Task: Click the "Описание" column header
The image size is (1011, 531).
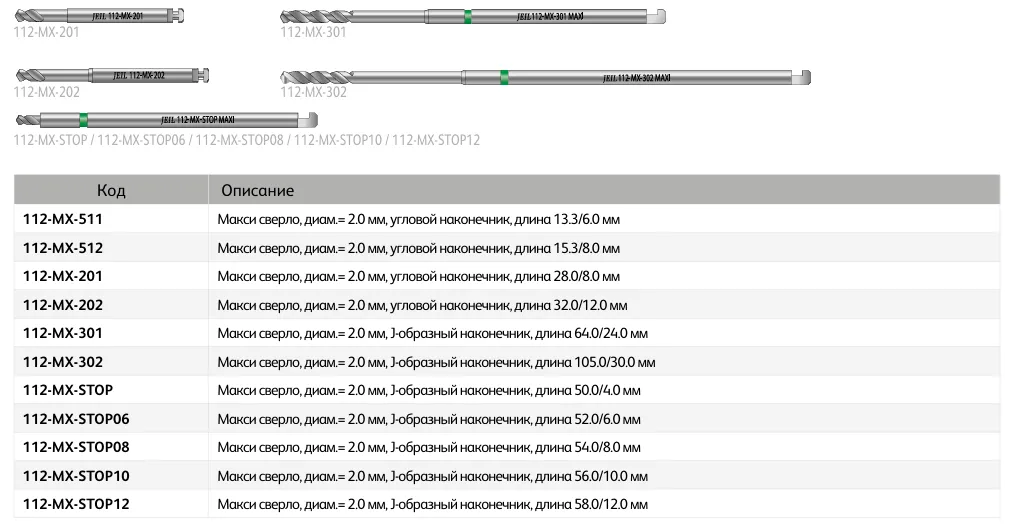Action: coord(257,190)
